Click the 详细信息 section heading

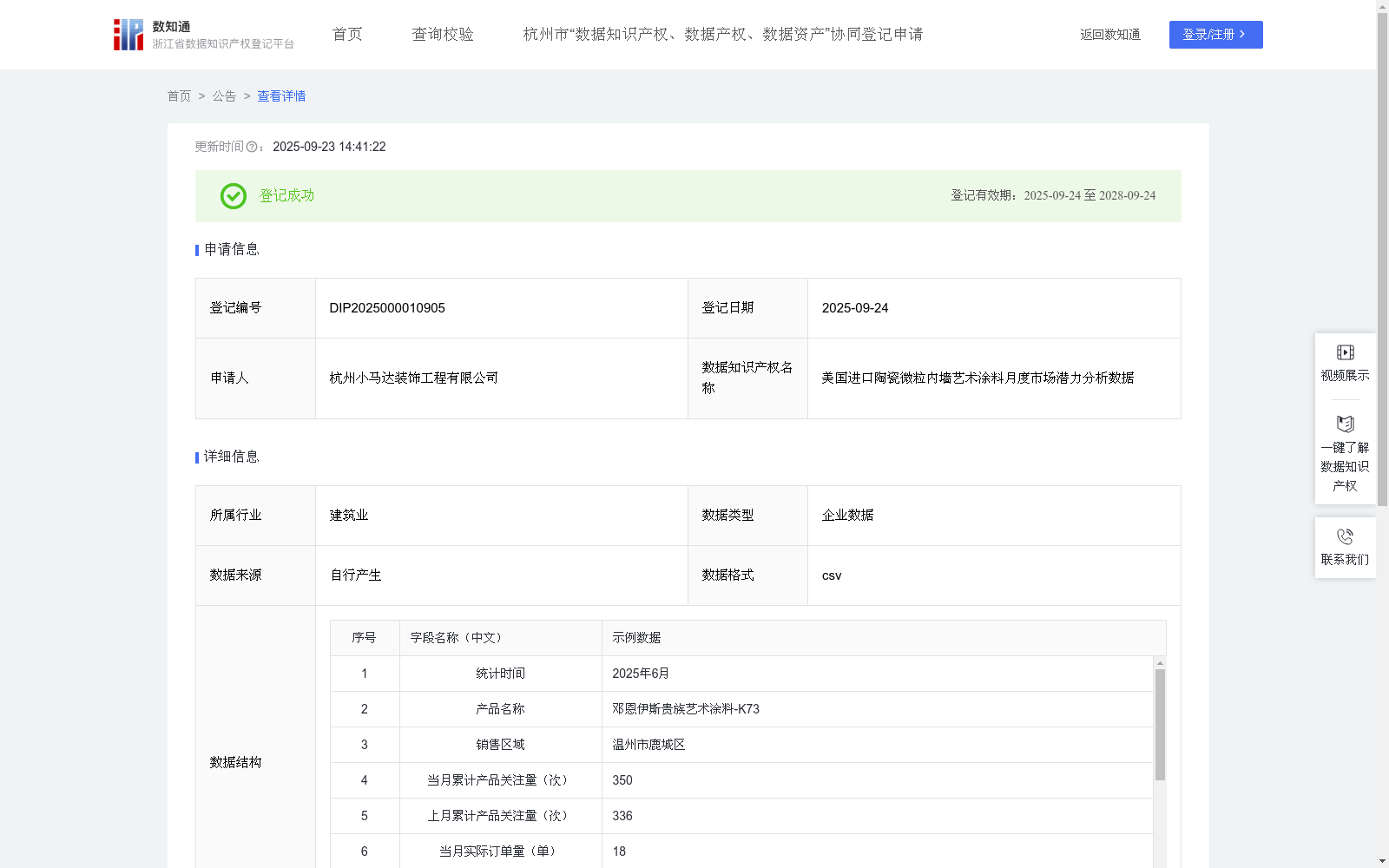pyautogui.click(x=232, y=457)
